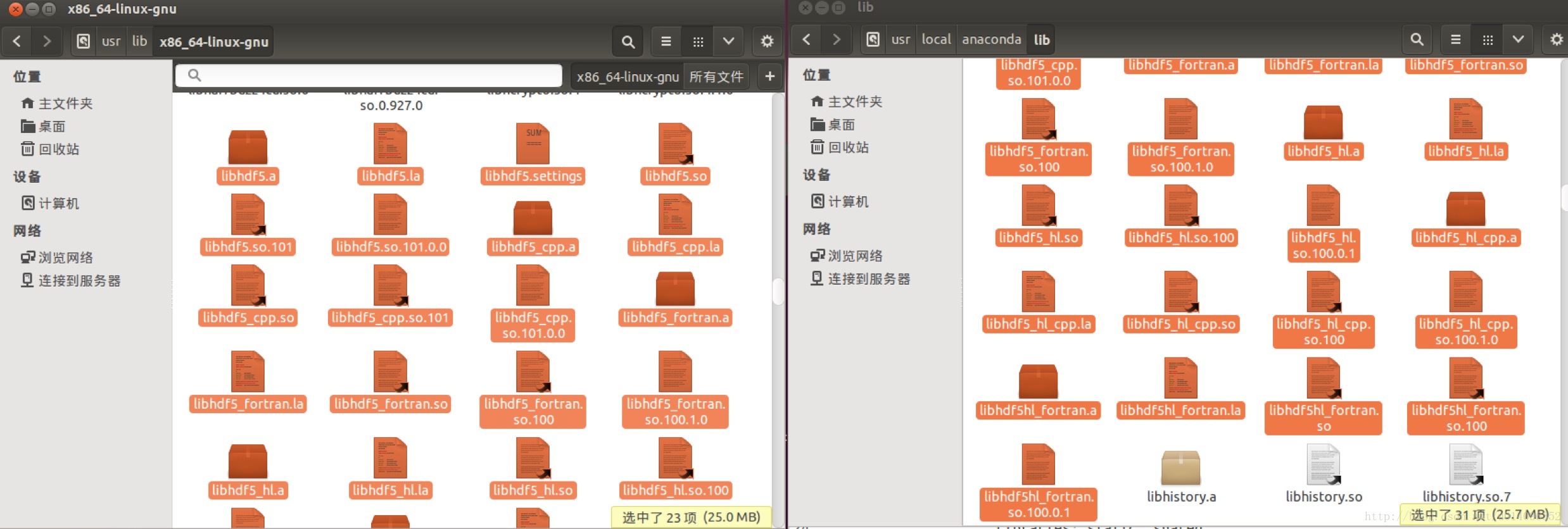Switch to list view in x86_64-linux-gnu window
This screenshot has height=529, width=1568.
click(666, 42)
